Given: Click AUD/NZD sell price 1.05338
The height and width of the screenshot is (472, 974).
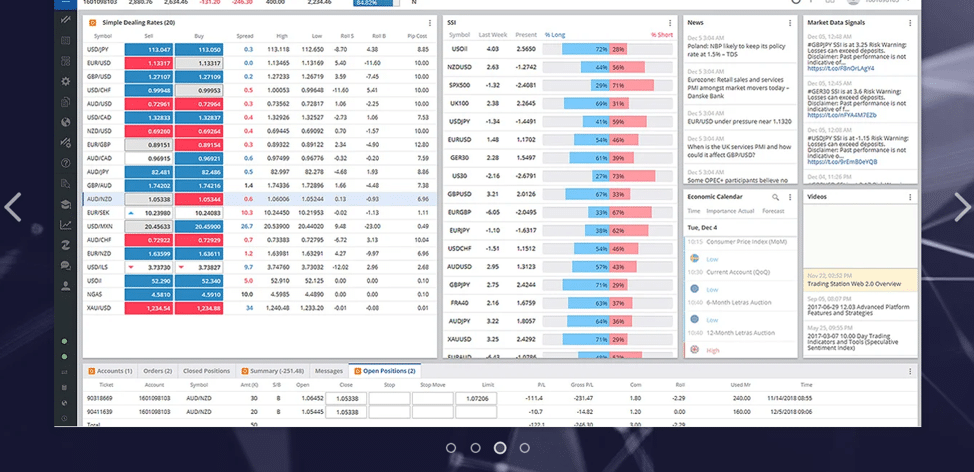Looking at the screenshot, I should 148,199.
